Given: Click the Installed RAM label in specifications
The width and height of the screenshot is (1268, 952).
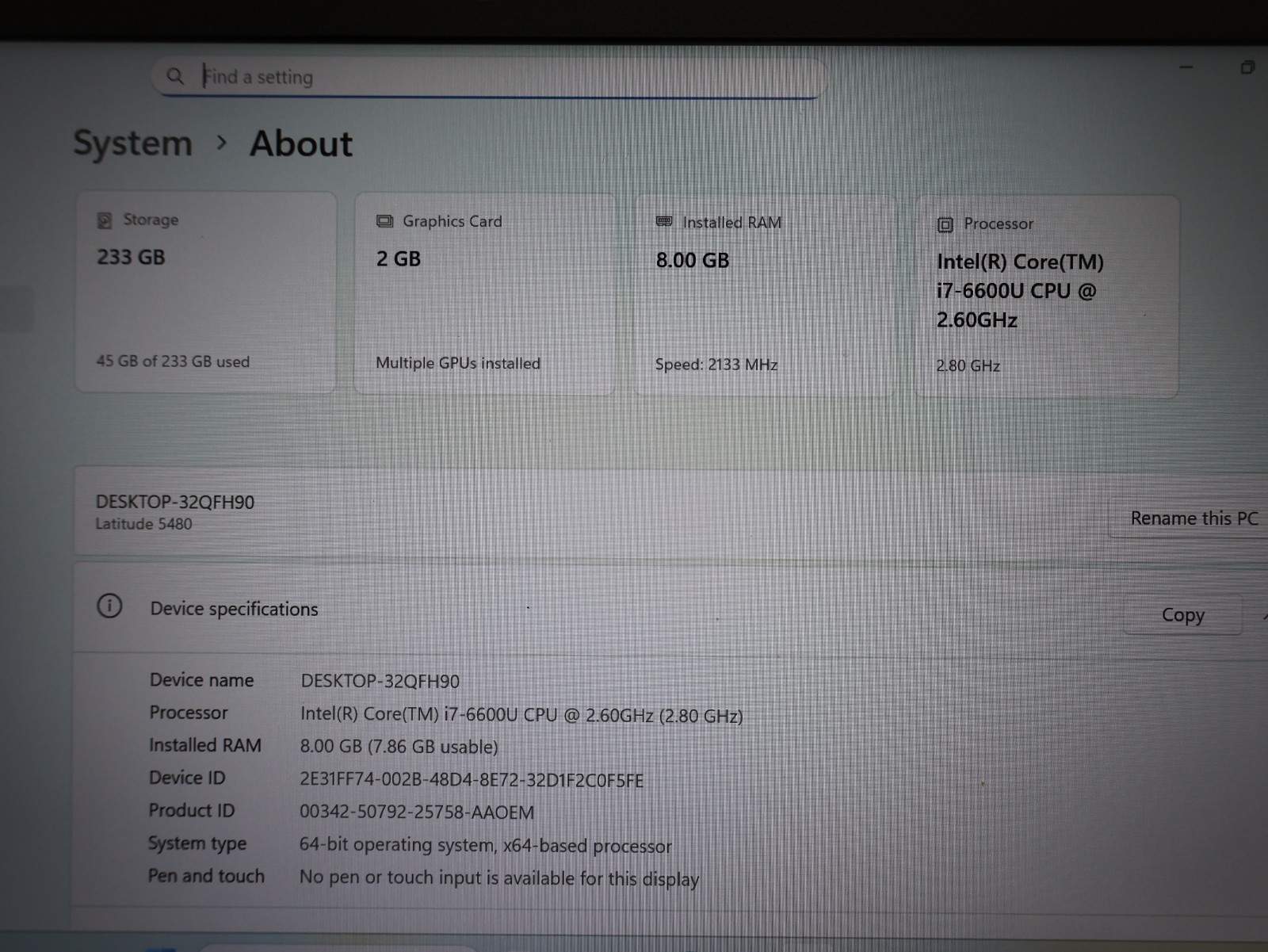Looking at the screenshot, I should point(205,745).
